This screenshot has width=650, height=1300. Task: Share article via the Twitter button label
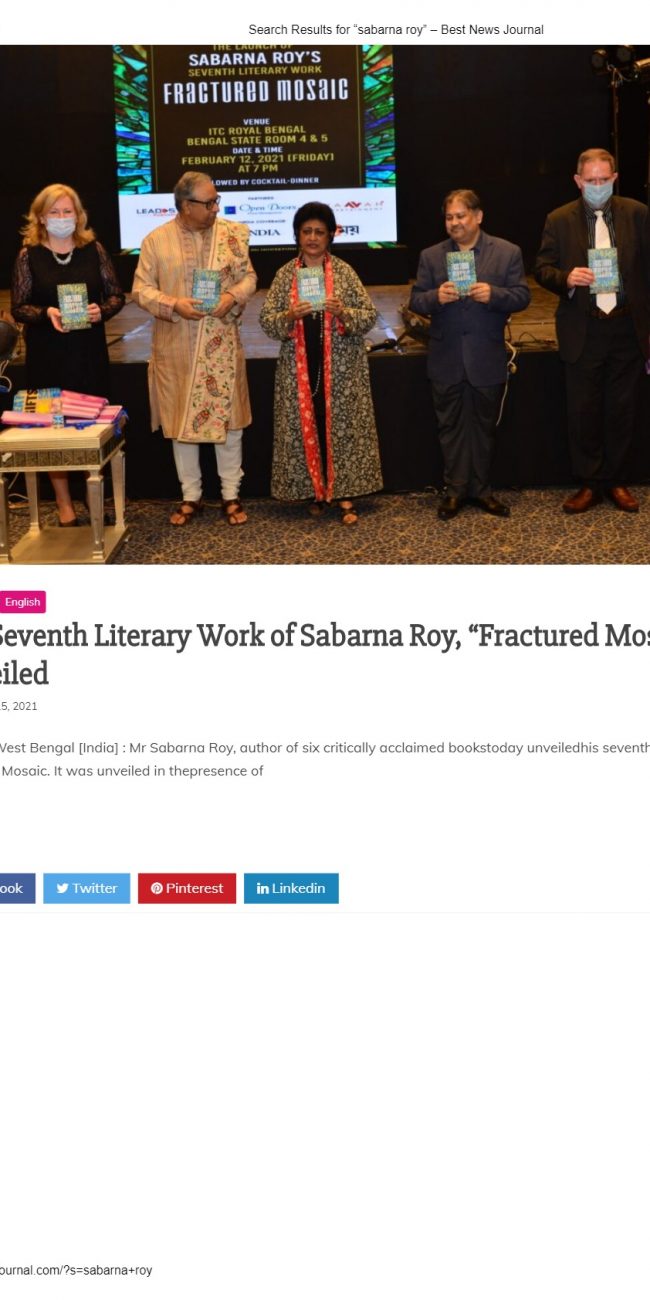pos(94,888)
